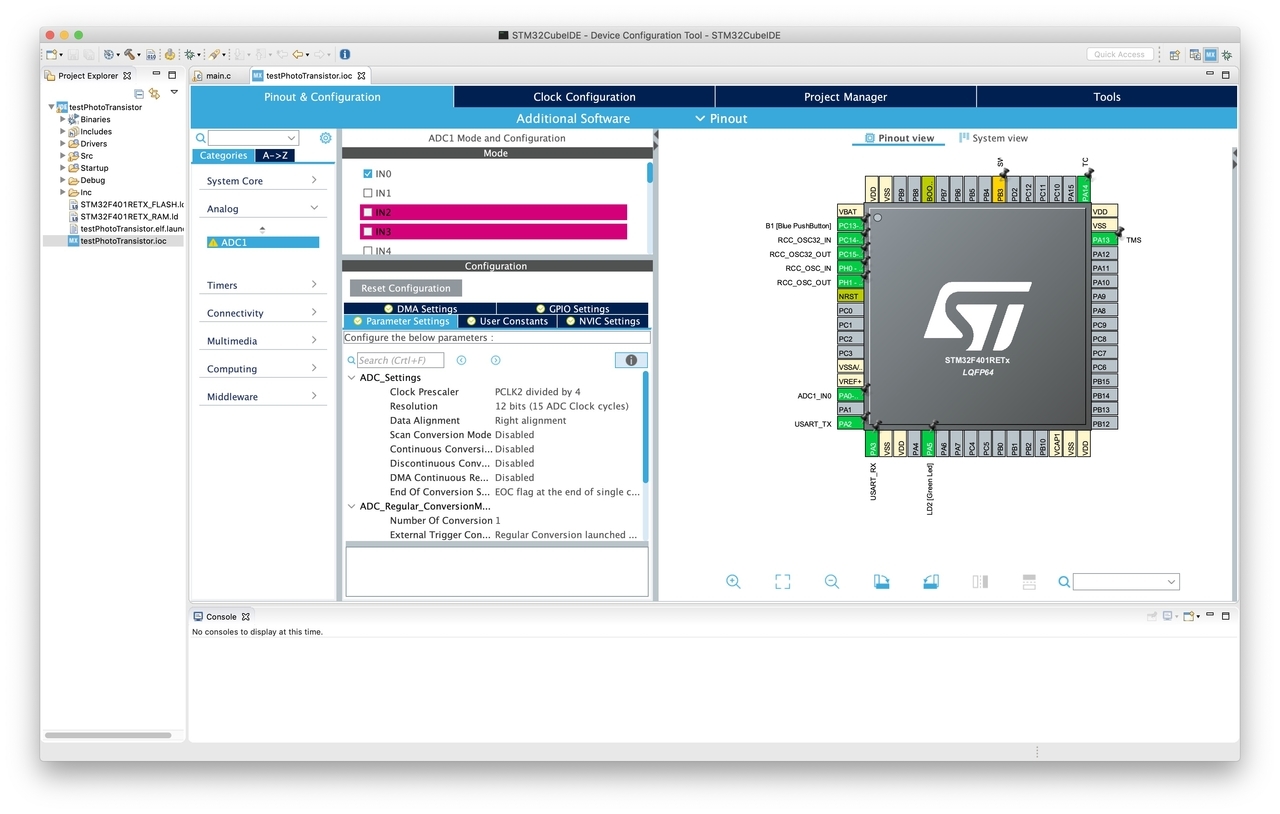1280x814 pixels.
Task: Maximize the Console panel
Action: point(1226,616)
